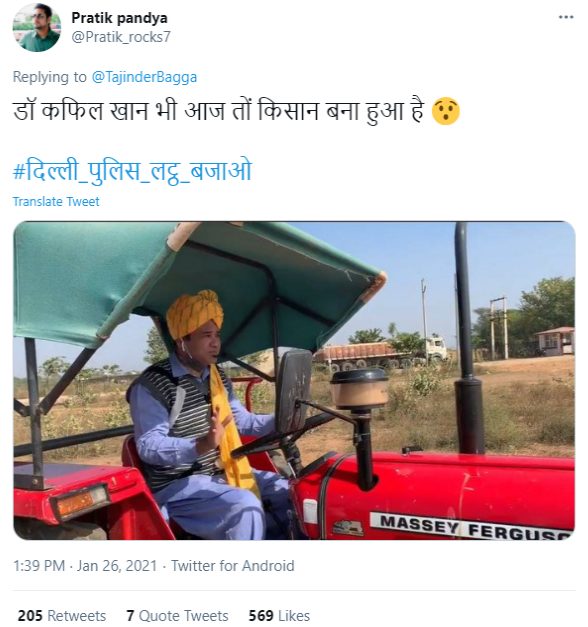Open the Hindi #दिल्ली_पुलिस hashtag link
Image resolution: width=588 pixels, height=627 pixels.
pos(132,172)
